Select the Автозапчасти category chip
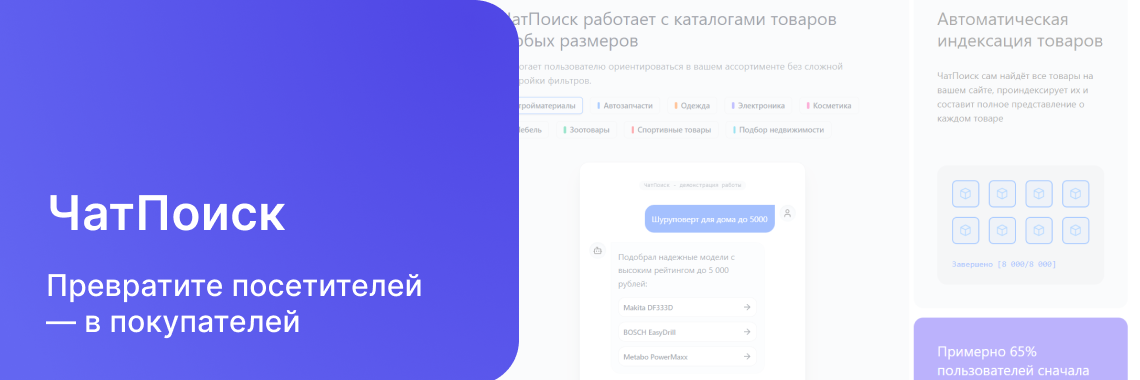Screen dimensions: 1140x380 tap(625, 105)
